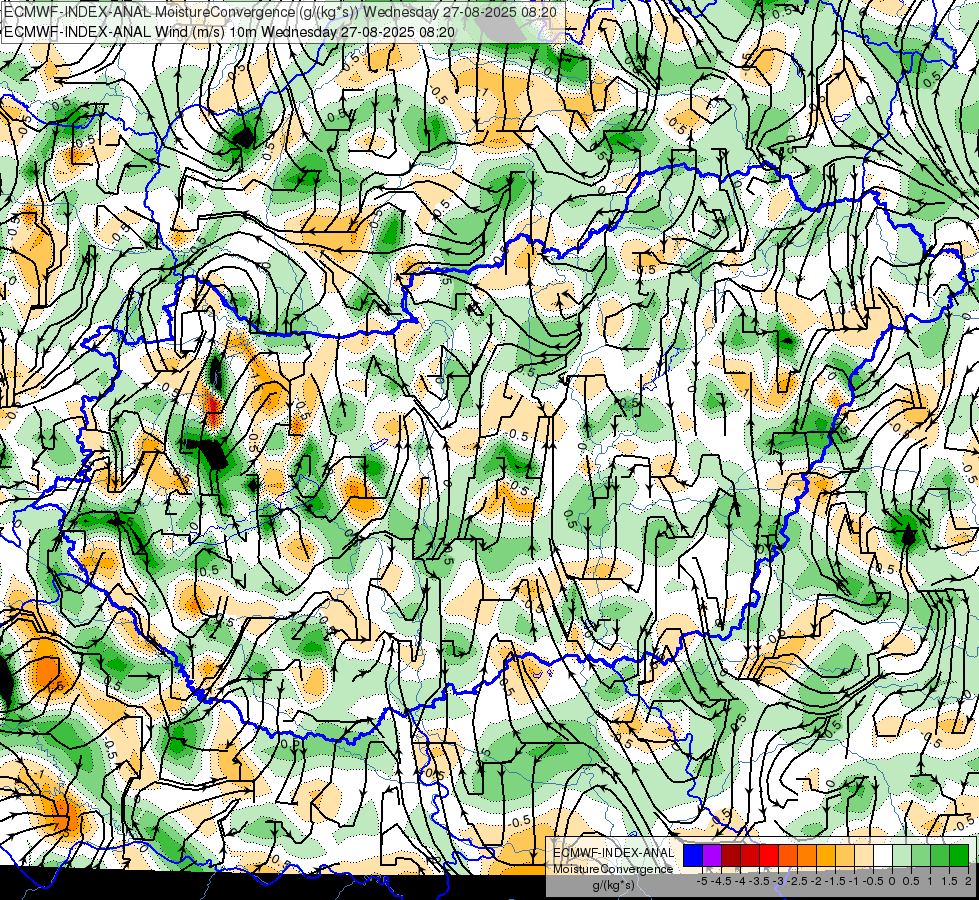This screenshot has width=979, height=900.
Task: Click the purple legend swatch for -4.5 to -4
Action: click(712, 856)
